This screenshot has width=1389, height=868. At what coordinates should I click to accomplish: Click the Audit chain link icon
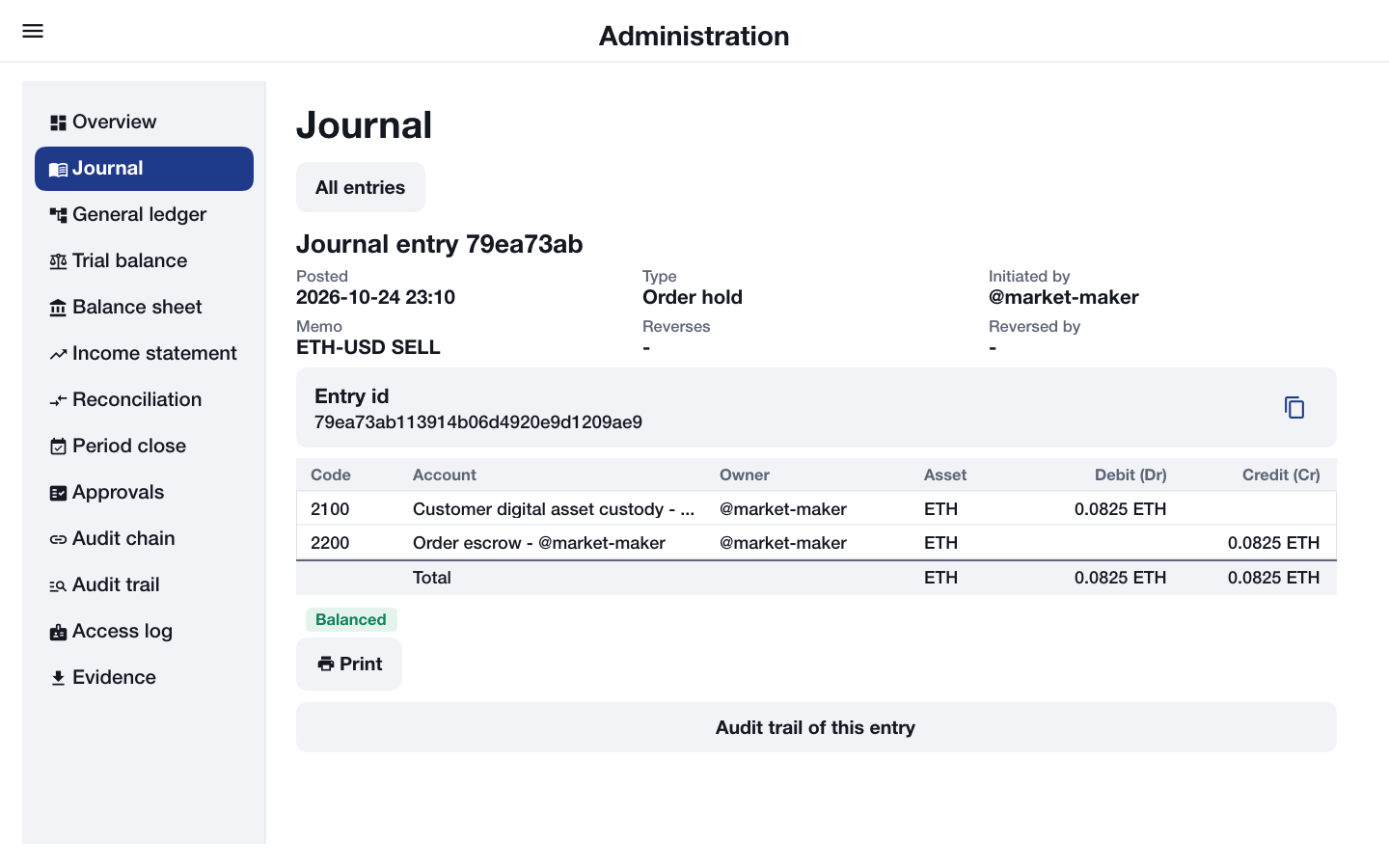tap(58, 539)
